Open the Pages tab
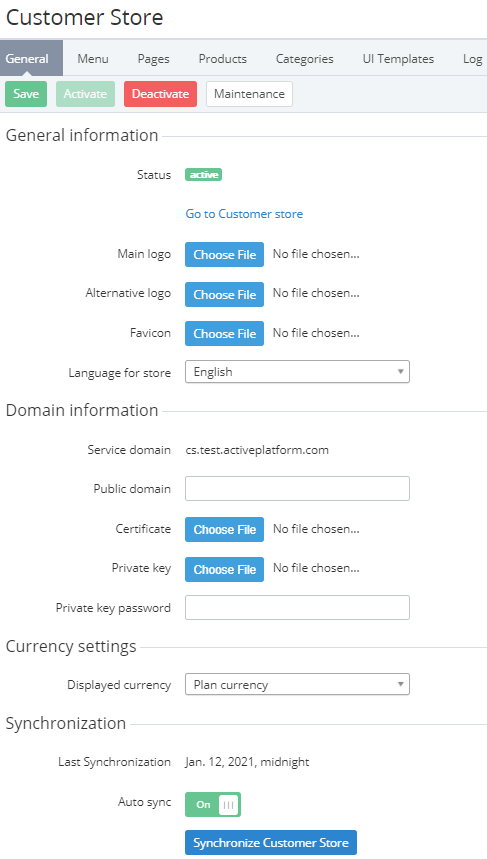This screenshot has width=487, height=859. click(x=153, y=59)
